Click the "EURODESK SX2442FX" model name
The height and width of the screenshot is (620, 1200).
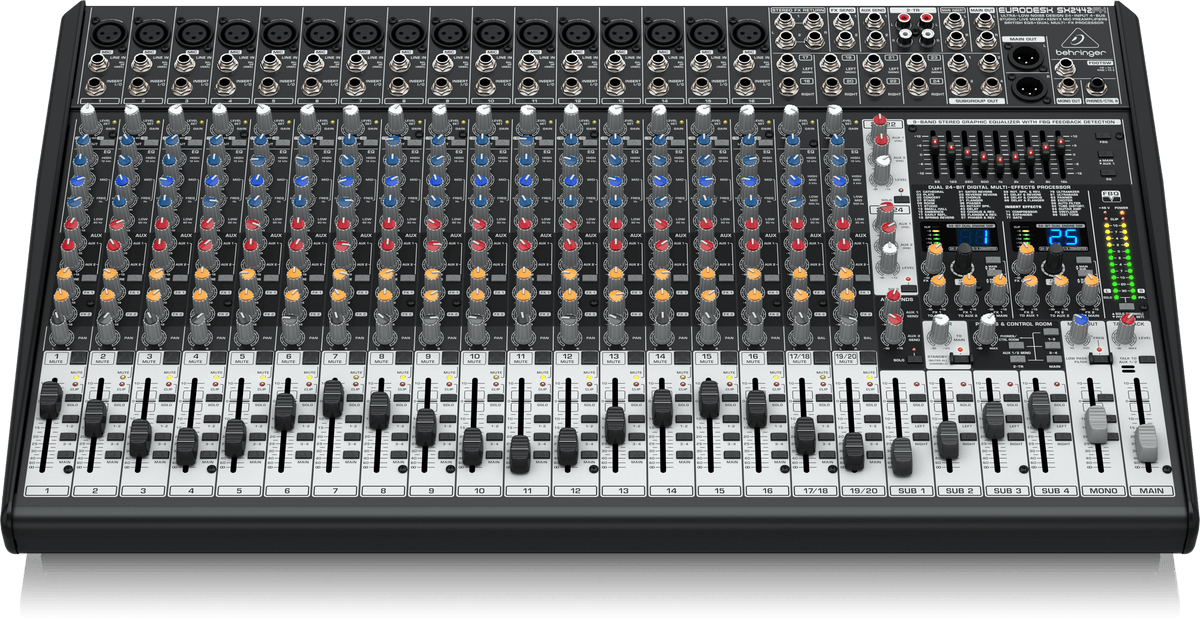[x=1050, y=10]
